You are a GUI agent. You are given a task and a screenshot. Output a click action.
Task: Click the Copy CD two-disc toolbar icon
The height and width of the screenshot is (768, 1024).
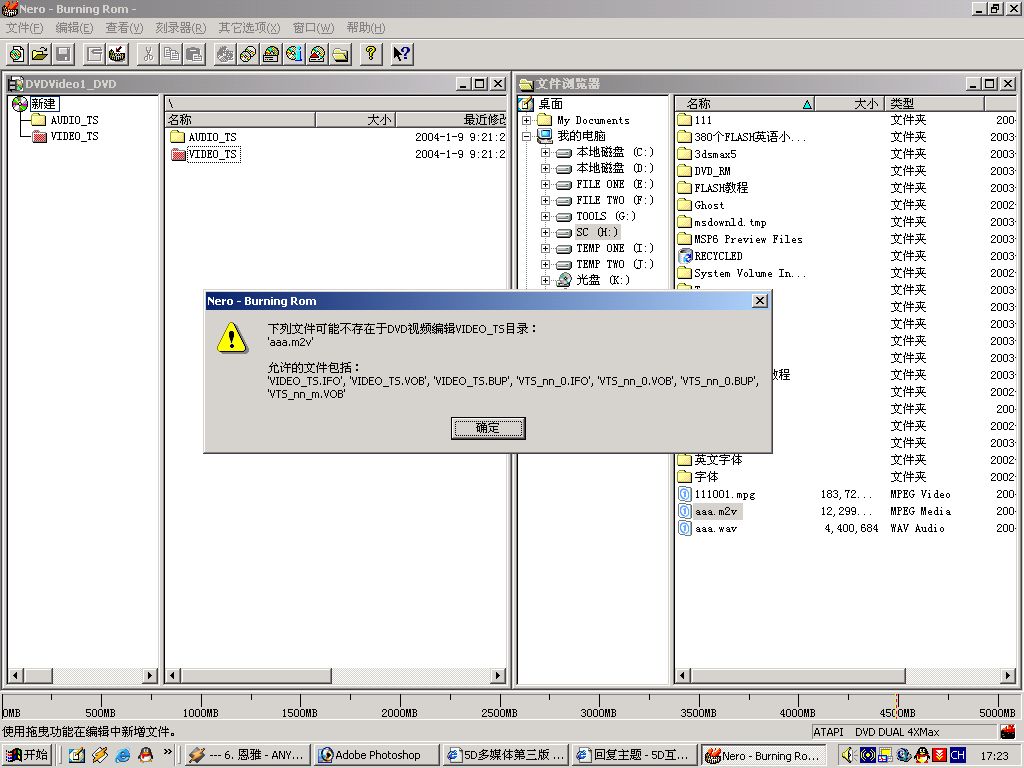pos(248,54)
